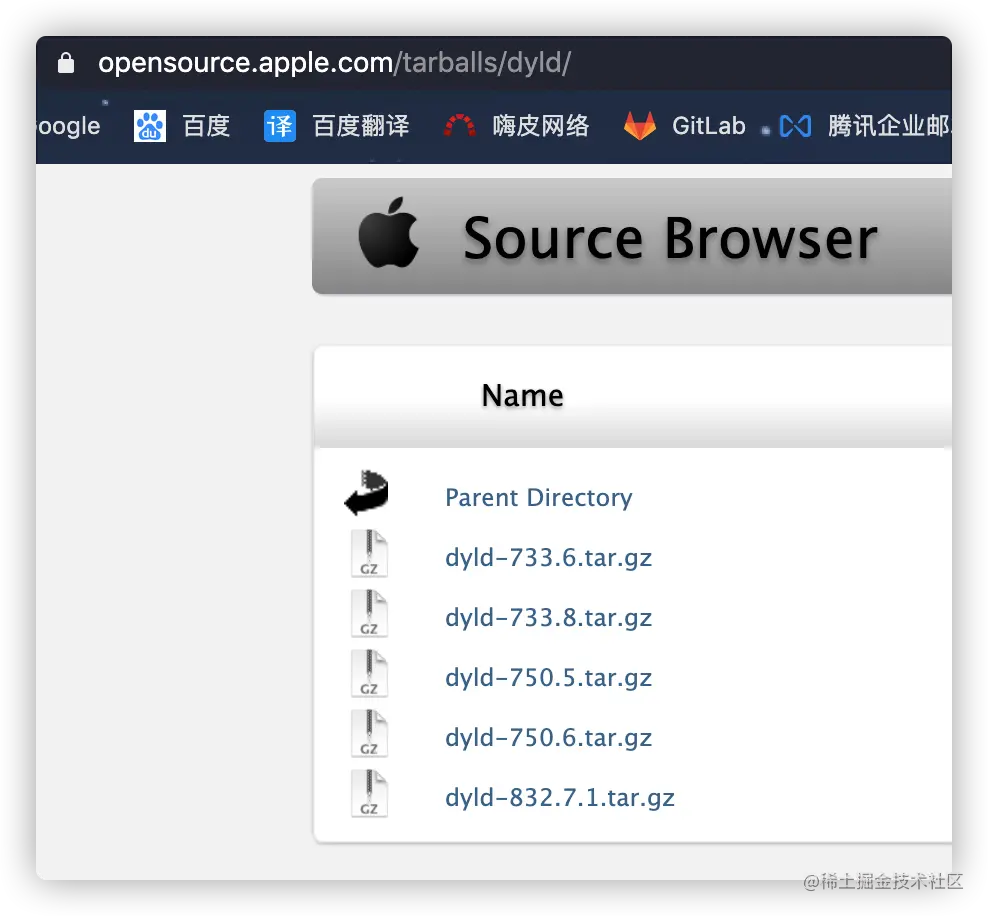Download dyld-733.8.tar.gz
Viewport: 988px width, 916px height.
[548, 618]
